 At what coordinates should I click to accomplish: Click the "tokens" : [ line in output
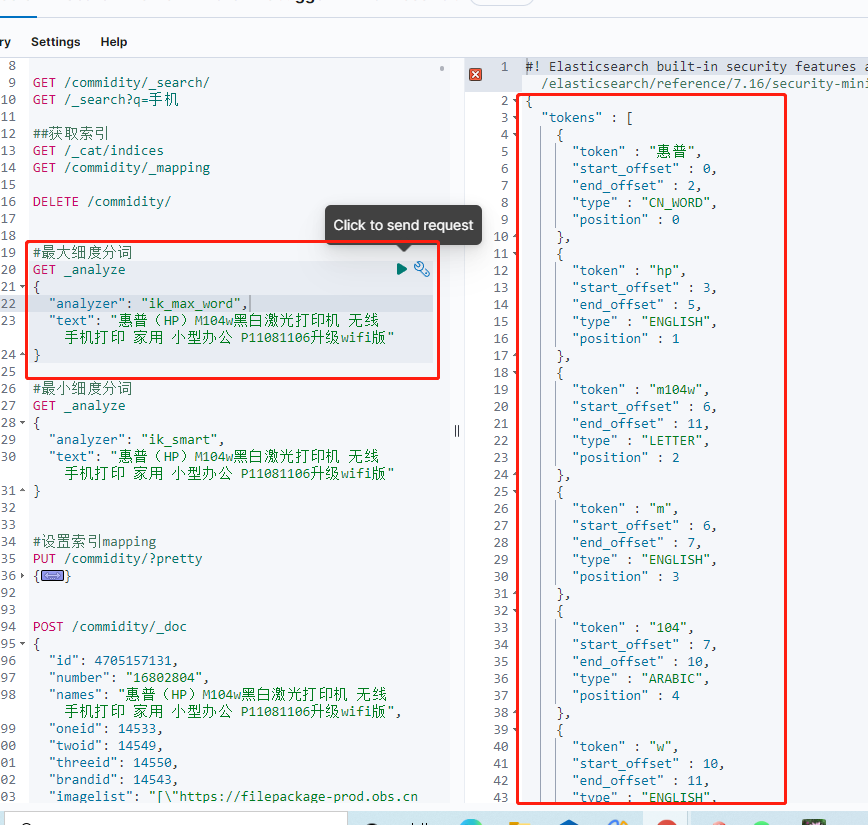[x=587, y=118]
